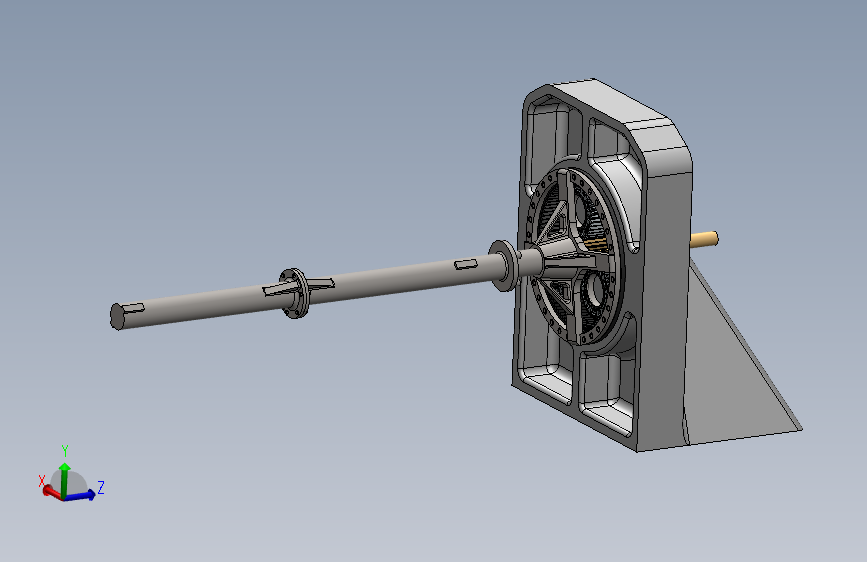Click the 'X' label of the view triad
The image size is (867, 562).
coord(41,481)
